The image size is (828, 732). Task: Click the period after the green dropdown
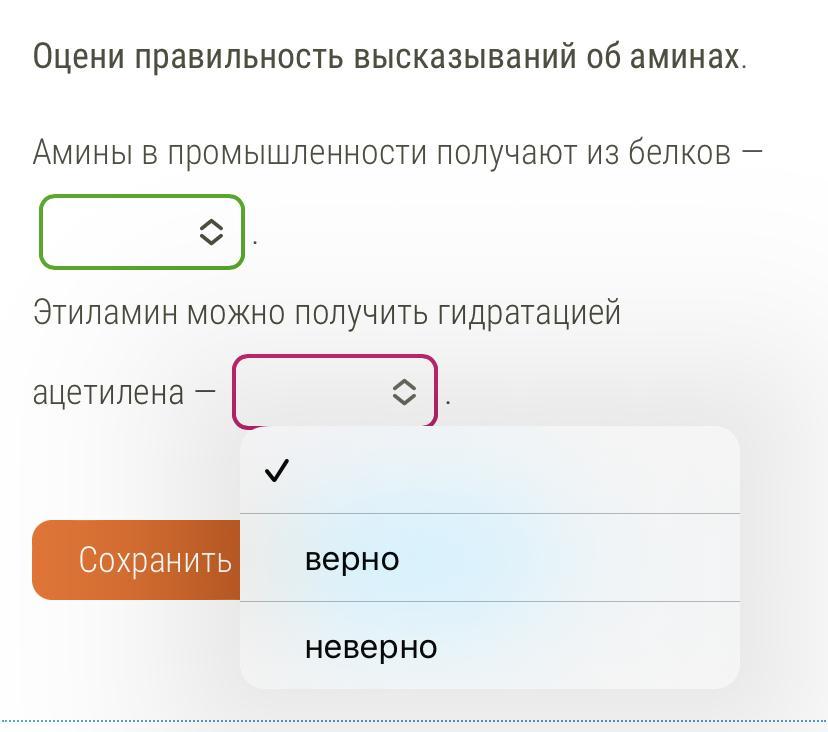pyautogui.click(x=255, y=244)
